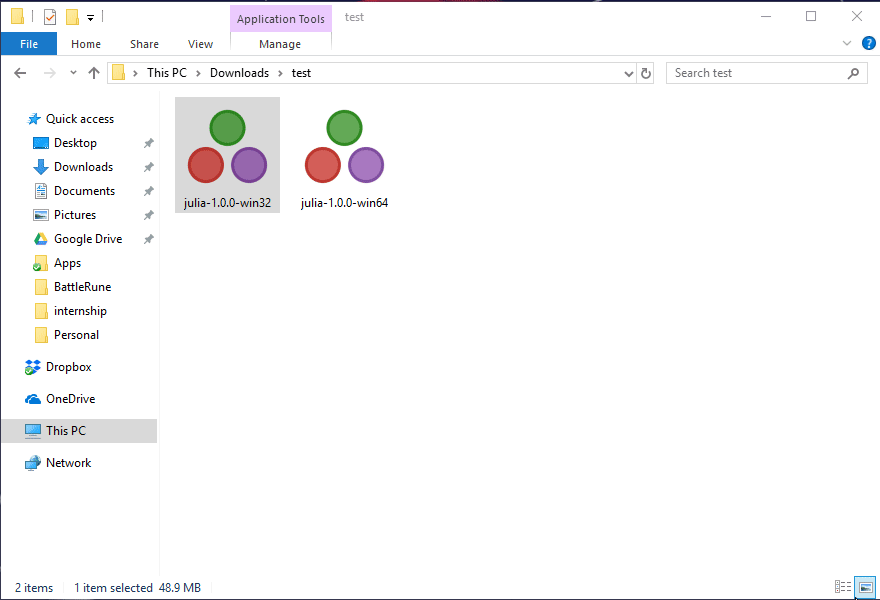
Task: Open the address bar history dropdown
Action: tap(629, 74)
